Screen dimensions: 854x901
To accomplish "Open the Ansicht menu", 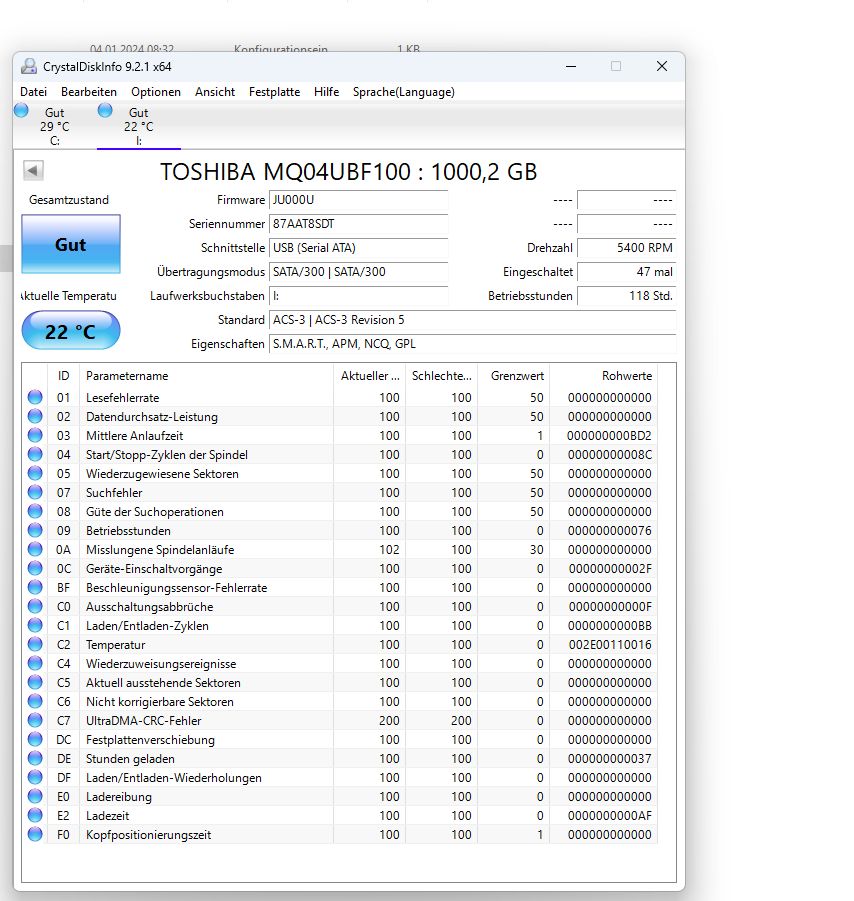I will click(x=215, y=92).
